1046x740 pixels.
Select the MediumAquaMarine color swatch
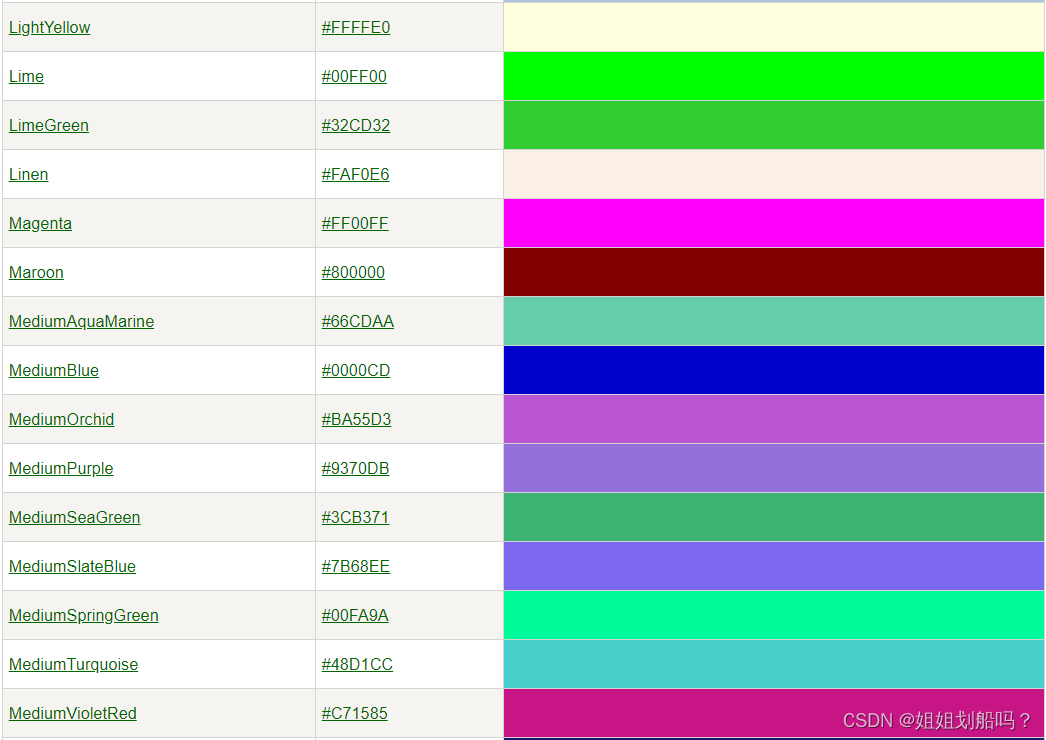[x=774, y=322]
